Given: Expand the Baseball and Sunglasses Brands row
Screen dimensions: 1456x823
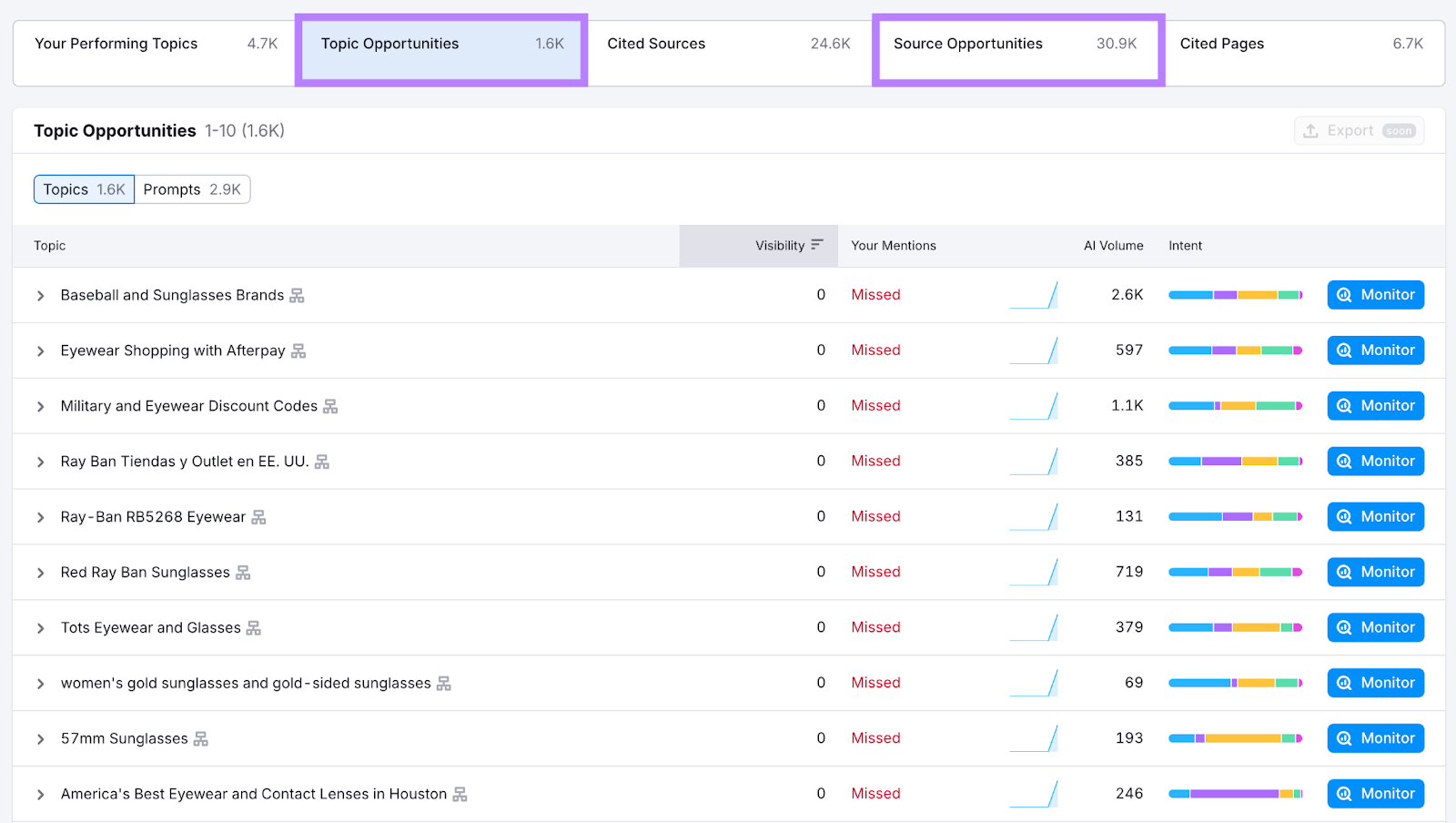Looking at the screenshot, I should tap(40, 295).
